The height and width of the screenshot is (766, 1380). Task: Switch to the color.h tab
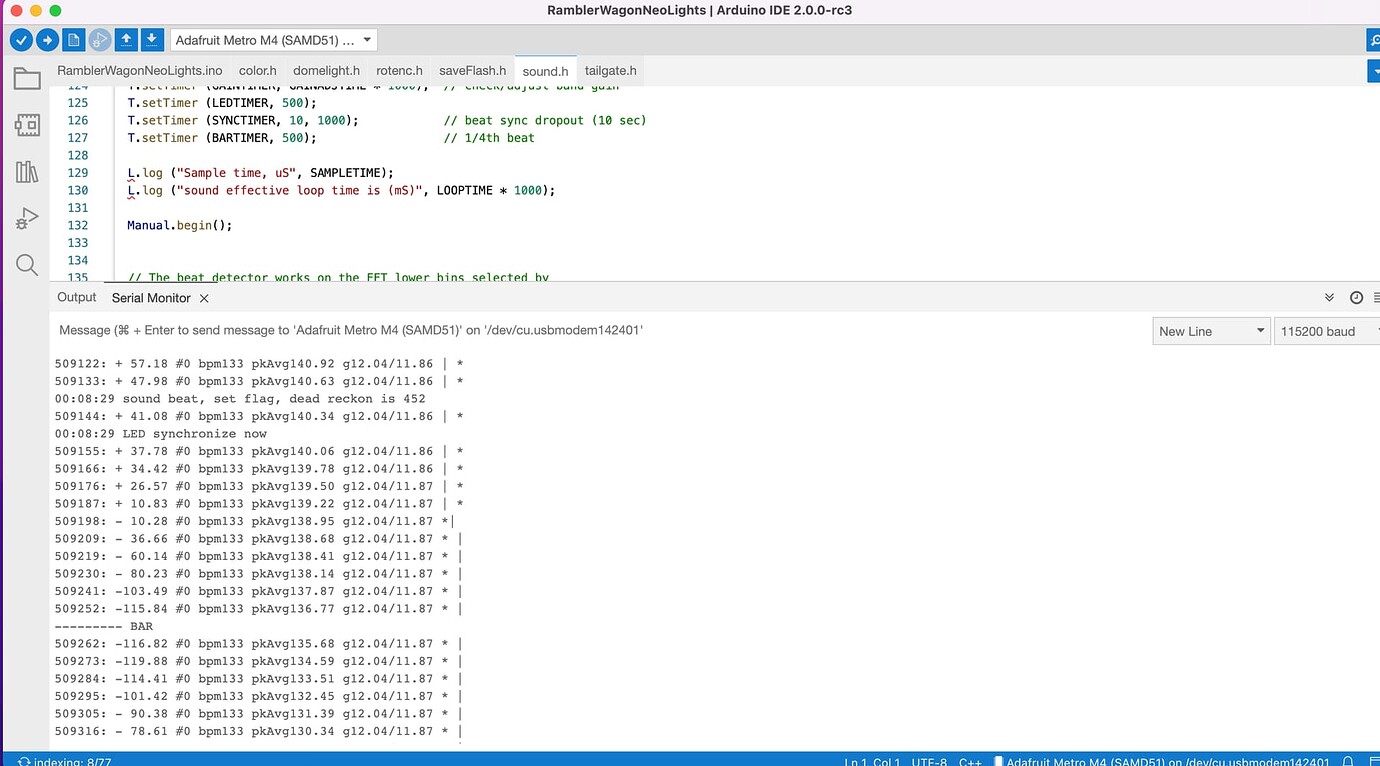[x=257, y=70]
